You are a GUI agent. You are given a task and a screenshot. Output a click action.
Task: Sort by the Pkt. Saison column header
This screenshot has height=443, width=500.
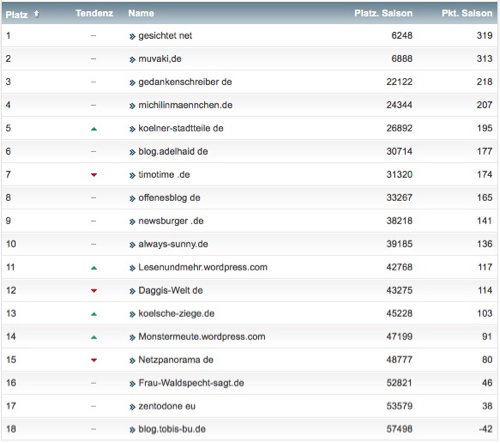click(467, 13)
